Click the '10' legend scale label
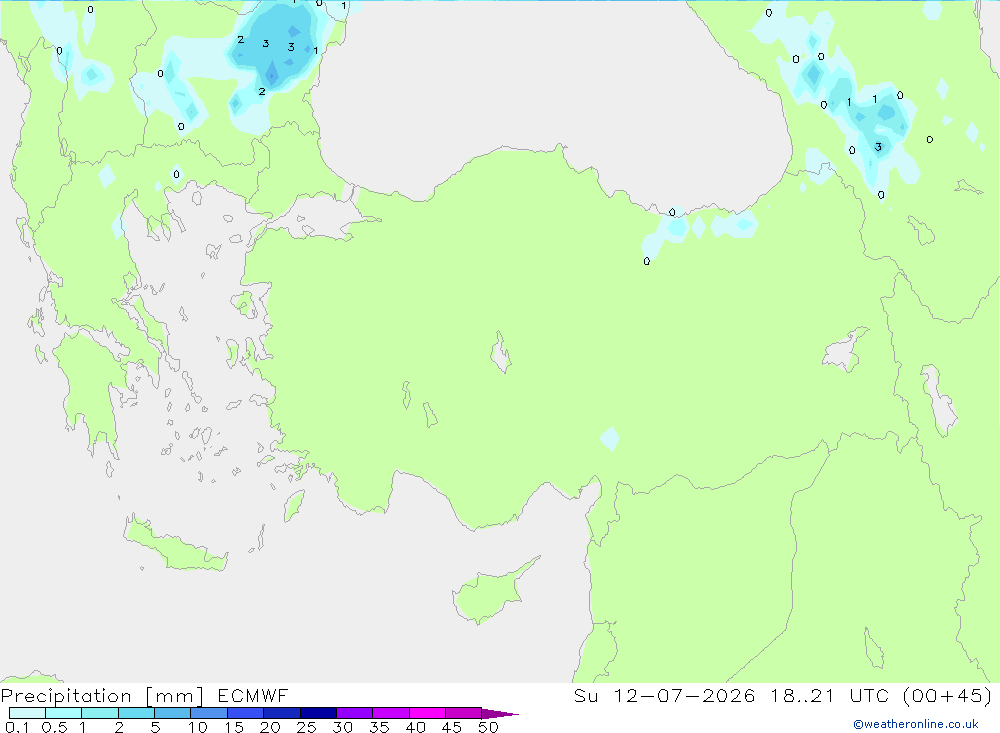The width and height of the screenshot is (1000, 733). (198, 727)
